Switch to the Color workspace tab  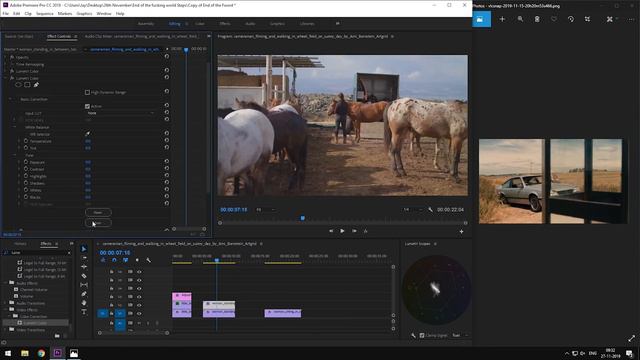200,24
